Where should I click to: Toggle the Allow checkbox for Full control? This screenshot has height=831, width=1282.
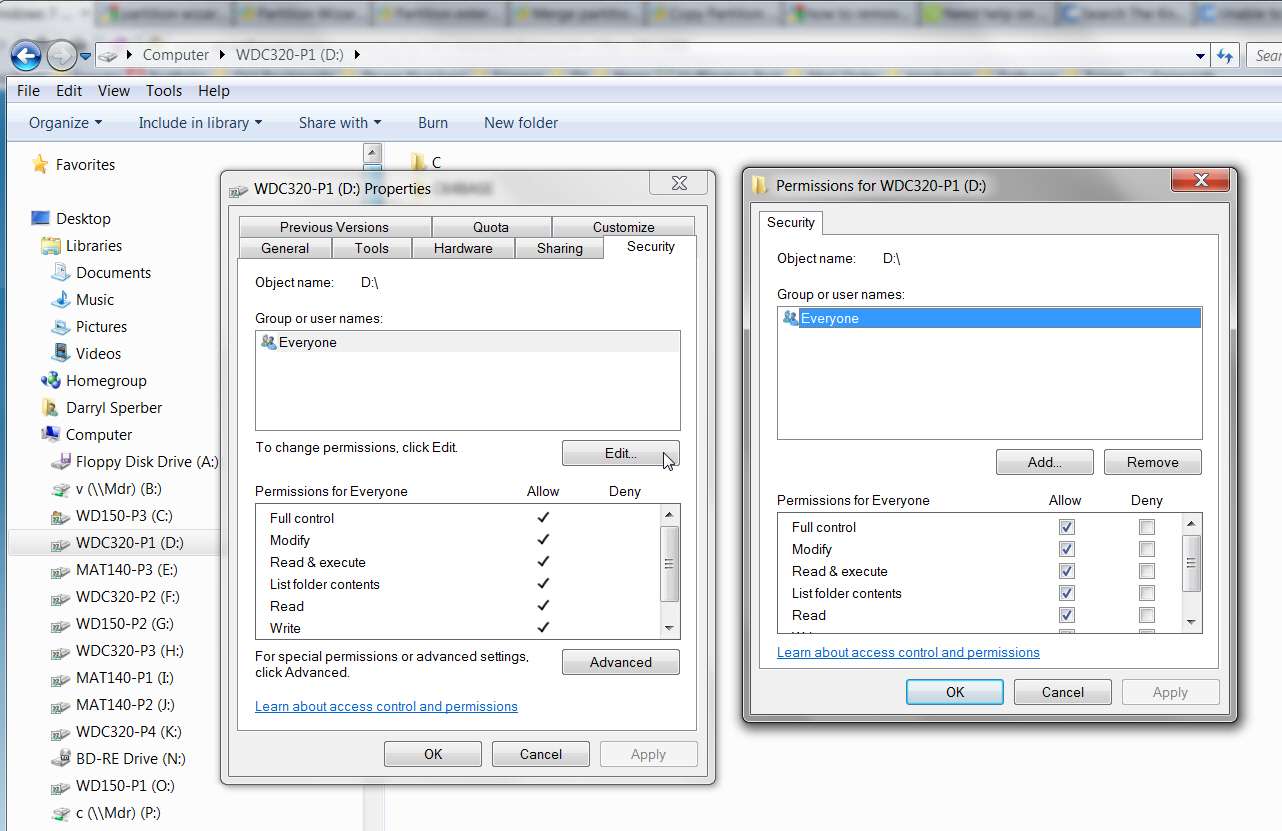tap(1067, 527)
